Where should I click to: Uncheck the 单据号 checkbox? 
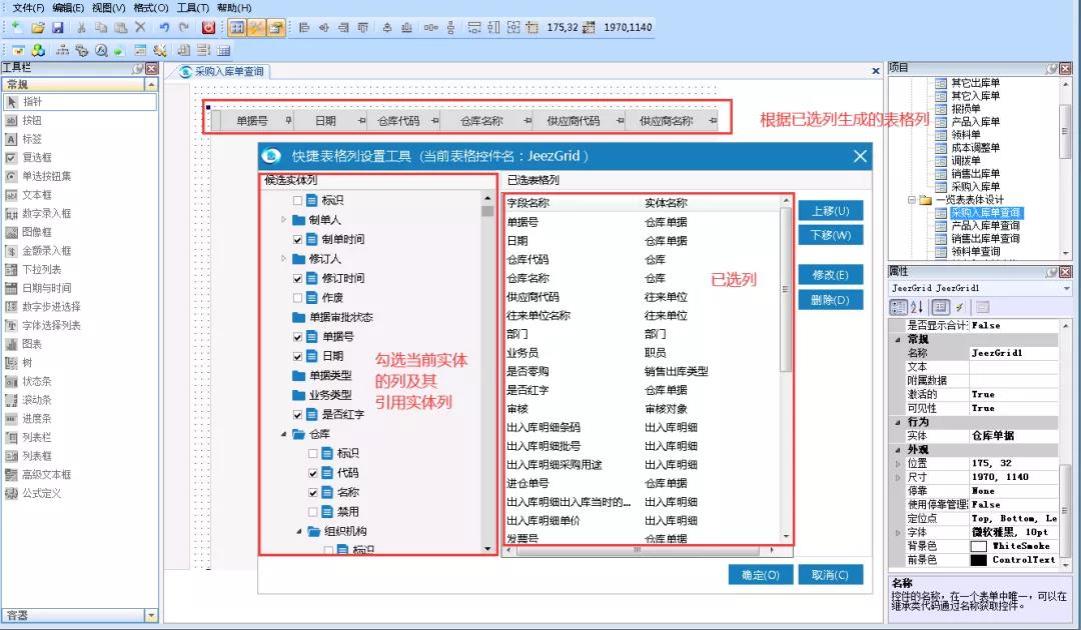click(298, 337)
